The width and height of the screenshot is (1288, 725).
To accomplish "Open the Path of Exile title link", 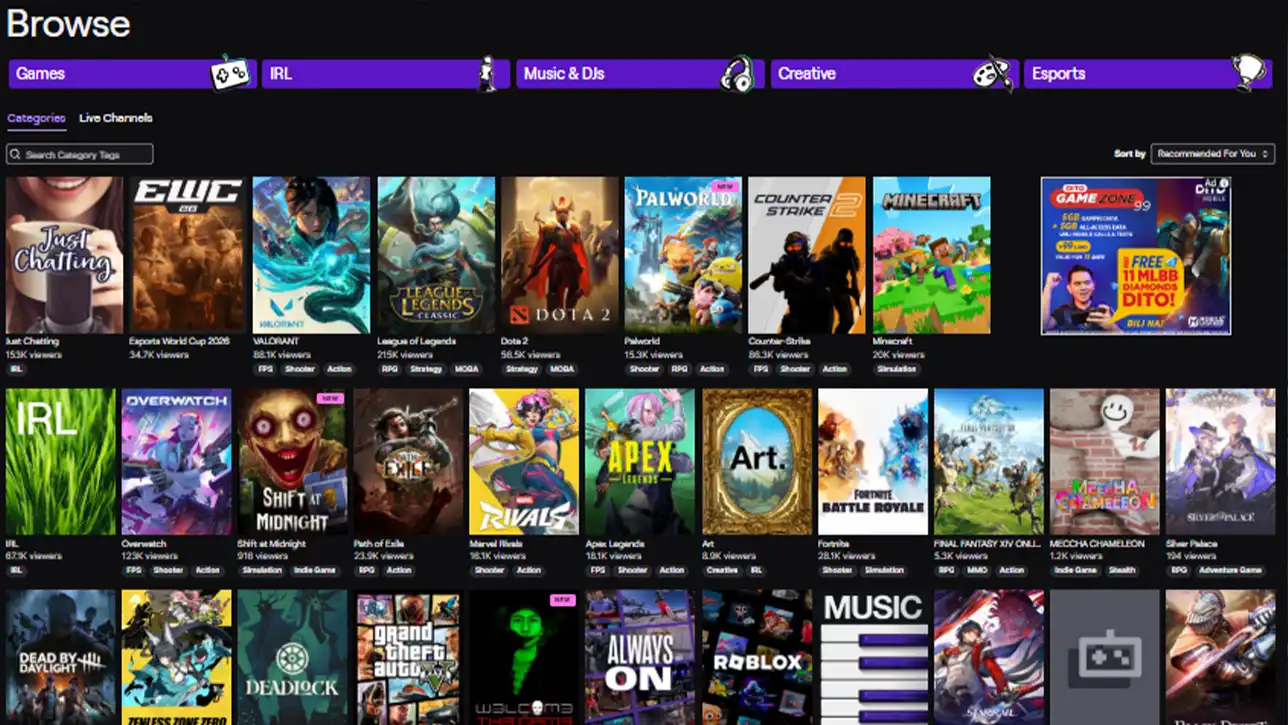I will click(x=380, y=544).
